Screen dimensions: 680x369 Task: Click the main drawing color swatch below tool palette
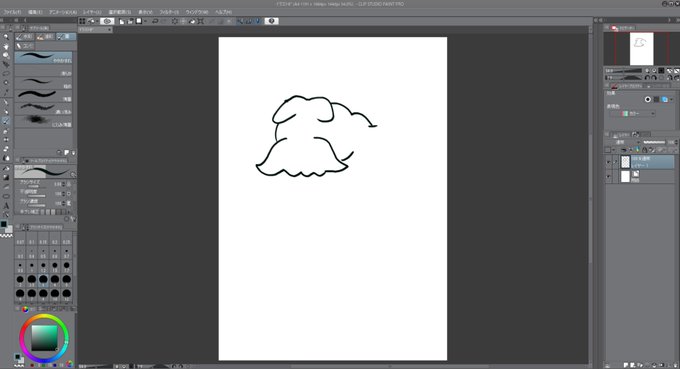[3, 224]
